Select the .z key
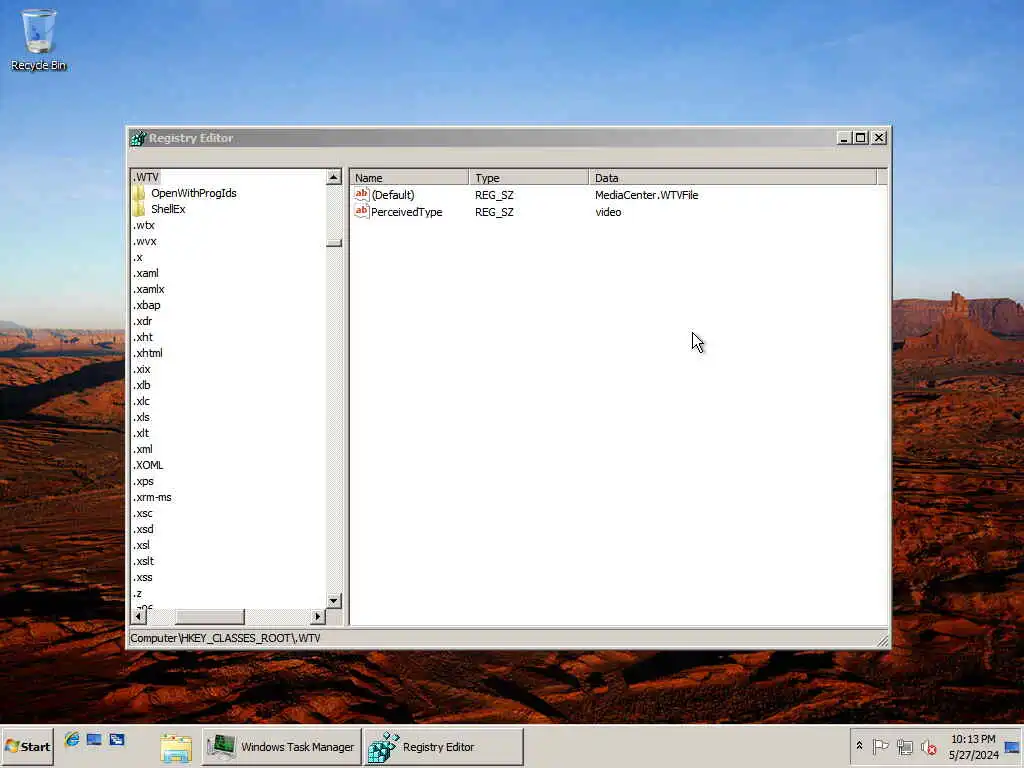1024x768 pixels. (x=138, y=593)
